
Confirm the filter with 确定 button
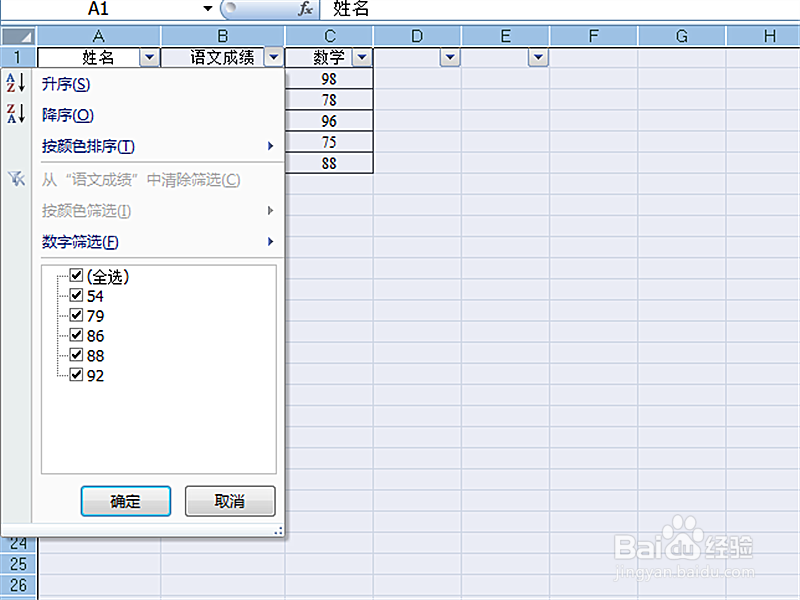126,501
